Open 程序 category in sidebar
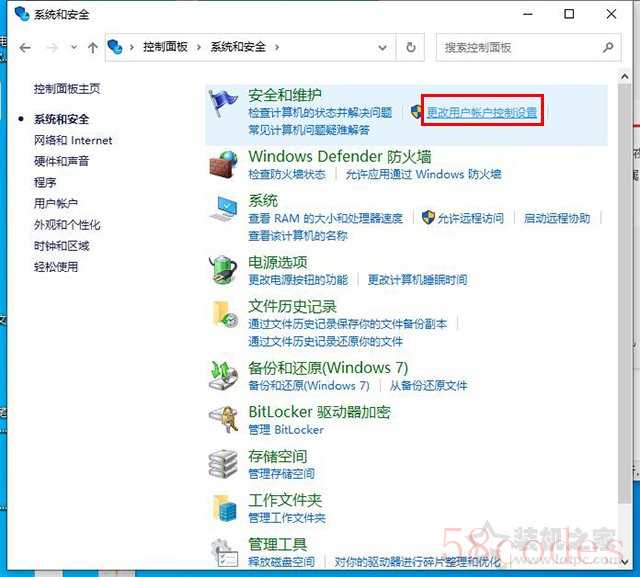This screenshot has width=640, height=577. pyautogui.click(x=45, y=182)
